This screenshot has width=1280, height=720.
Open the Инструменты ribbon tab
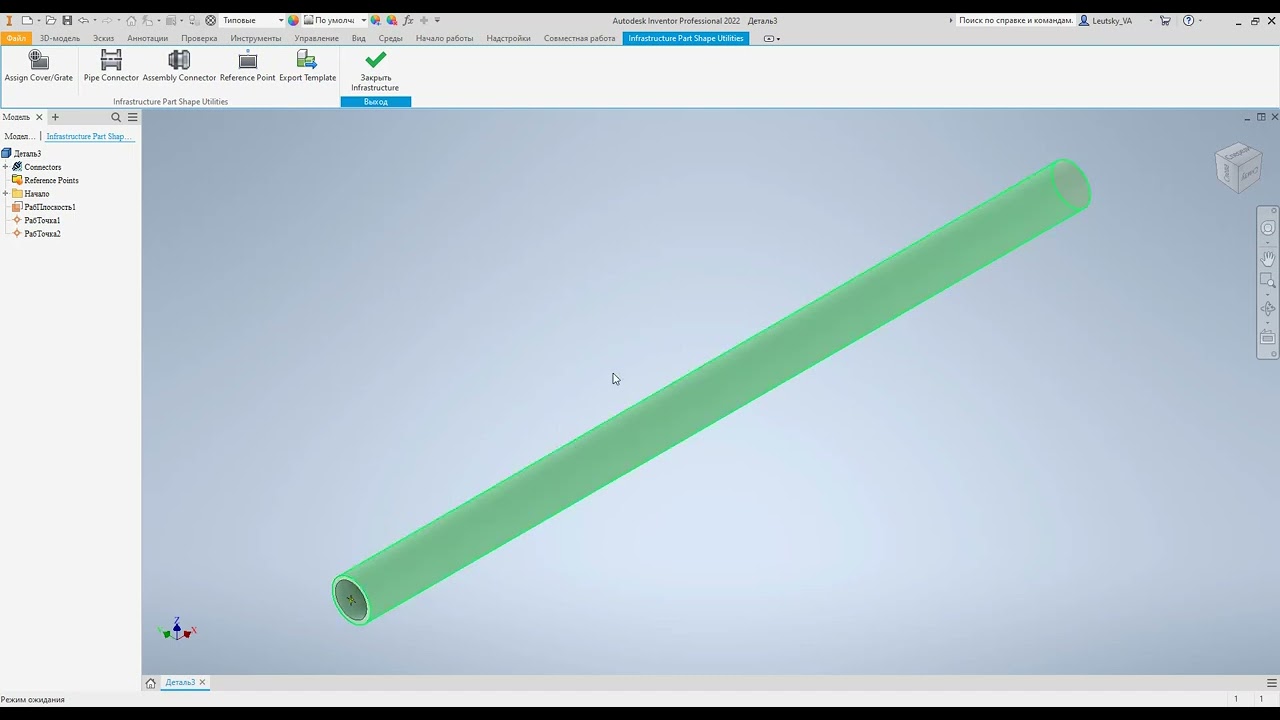coord(256,38)
